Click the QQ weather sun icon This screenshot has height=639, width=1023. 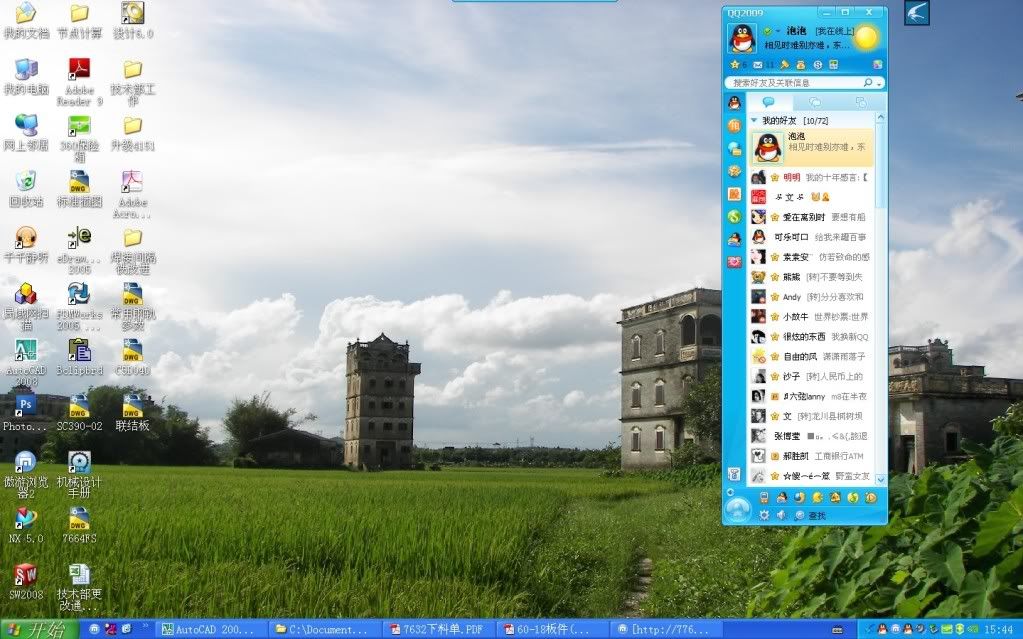pyautogui.click(x=865, y=39)
